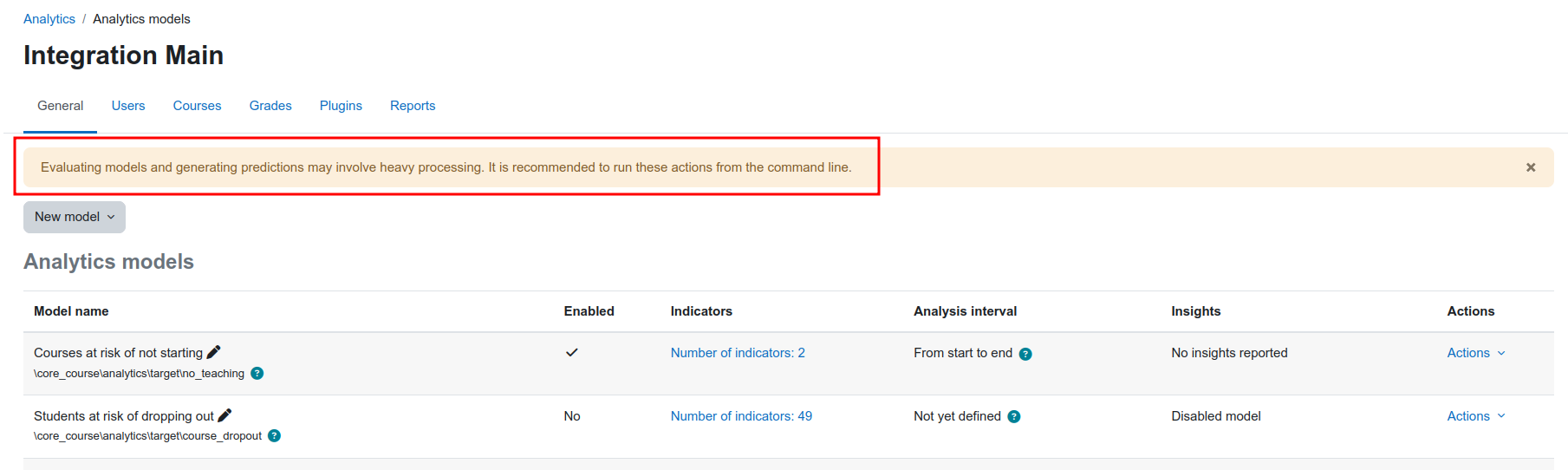Show help for Not yet defined interval

point(1014,417)
